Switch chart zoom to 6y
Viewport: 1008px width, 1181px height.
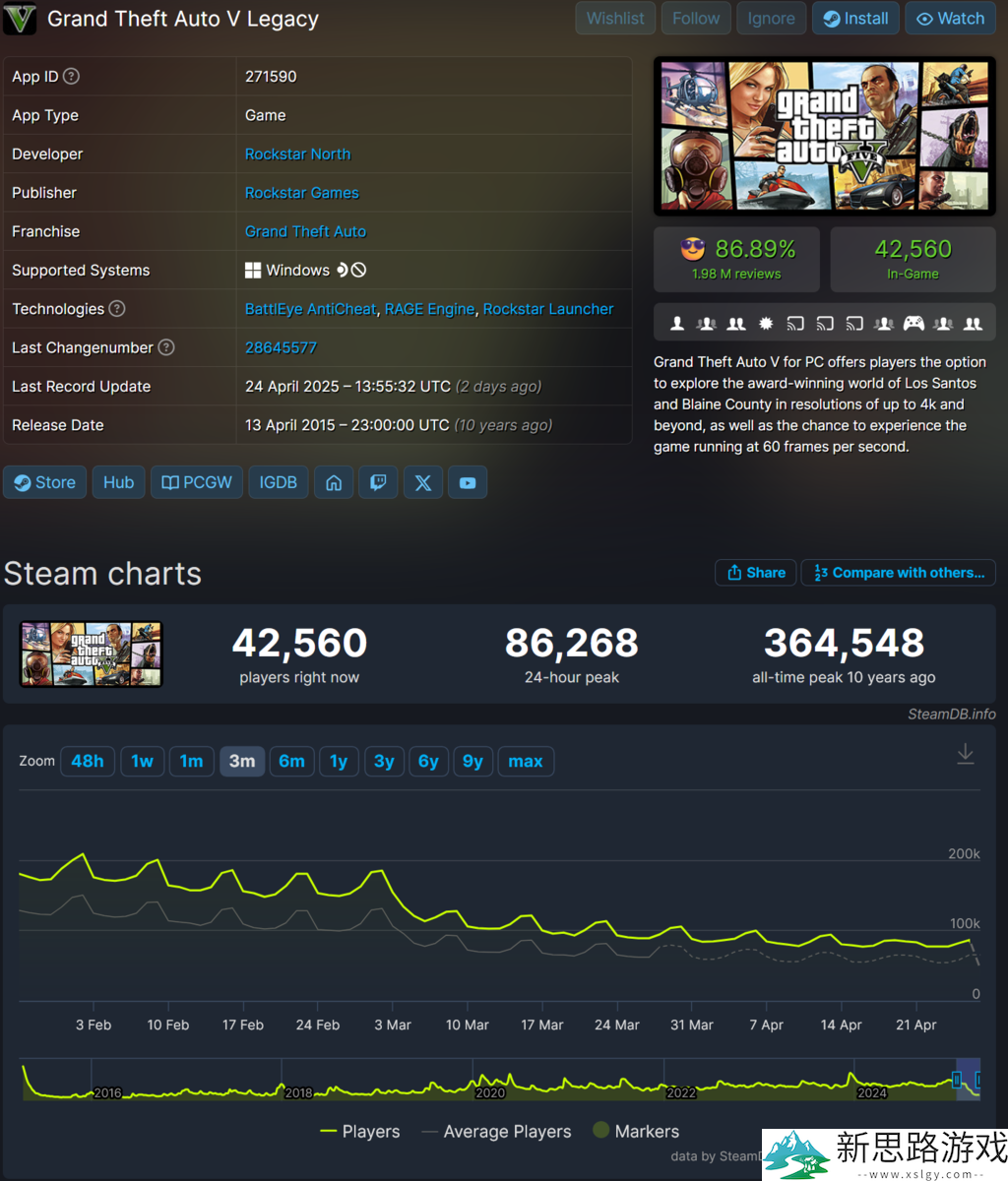coord(428,761)
